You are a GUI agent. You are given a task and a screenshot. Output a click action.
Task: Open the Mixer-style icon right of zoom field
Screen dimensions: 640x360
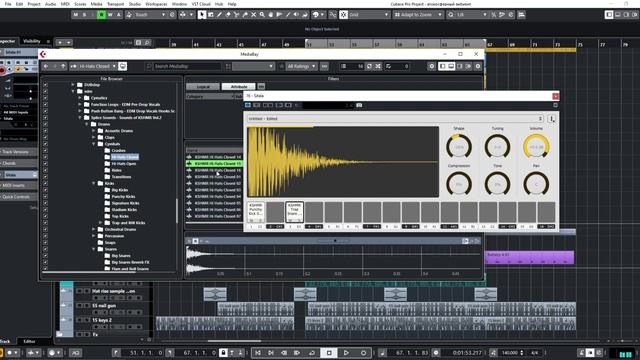(521, 15)
